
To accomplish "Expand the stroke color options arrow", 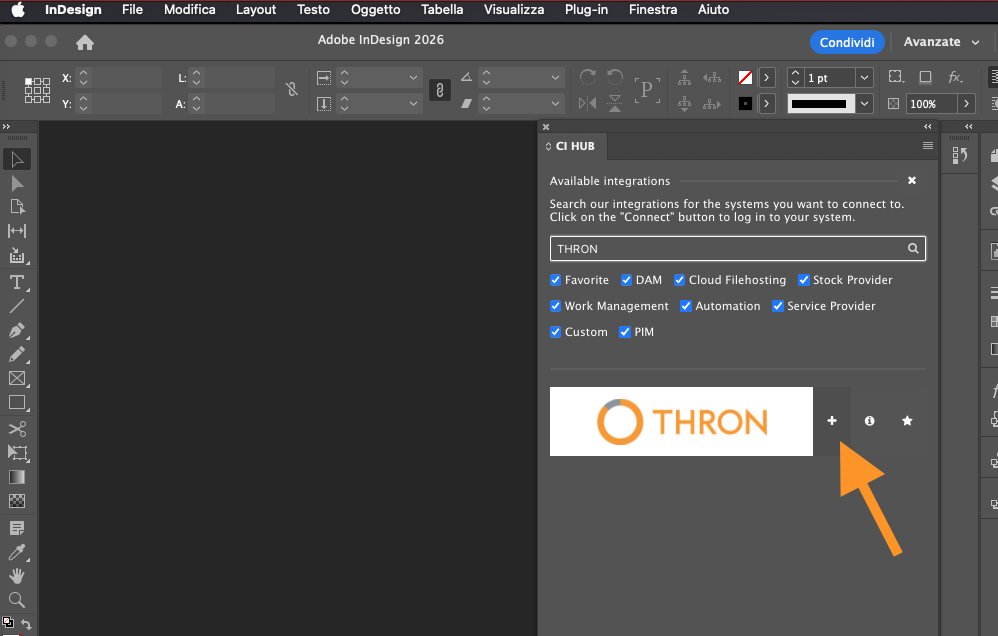I will 767,103.
